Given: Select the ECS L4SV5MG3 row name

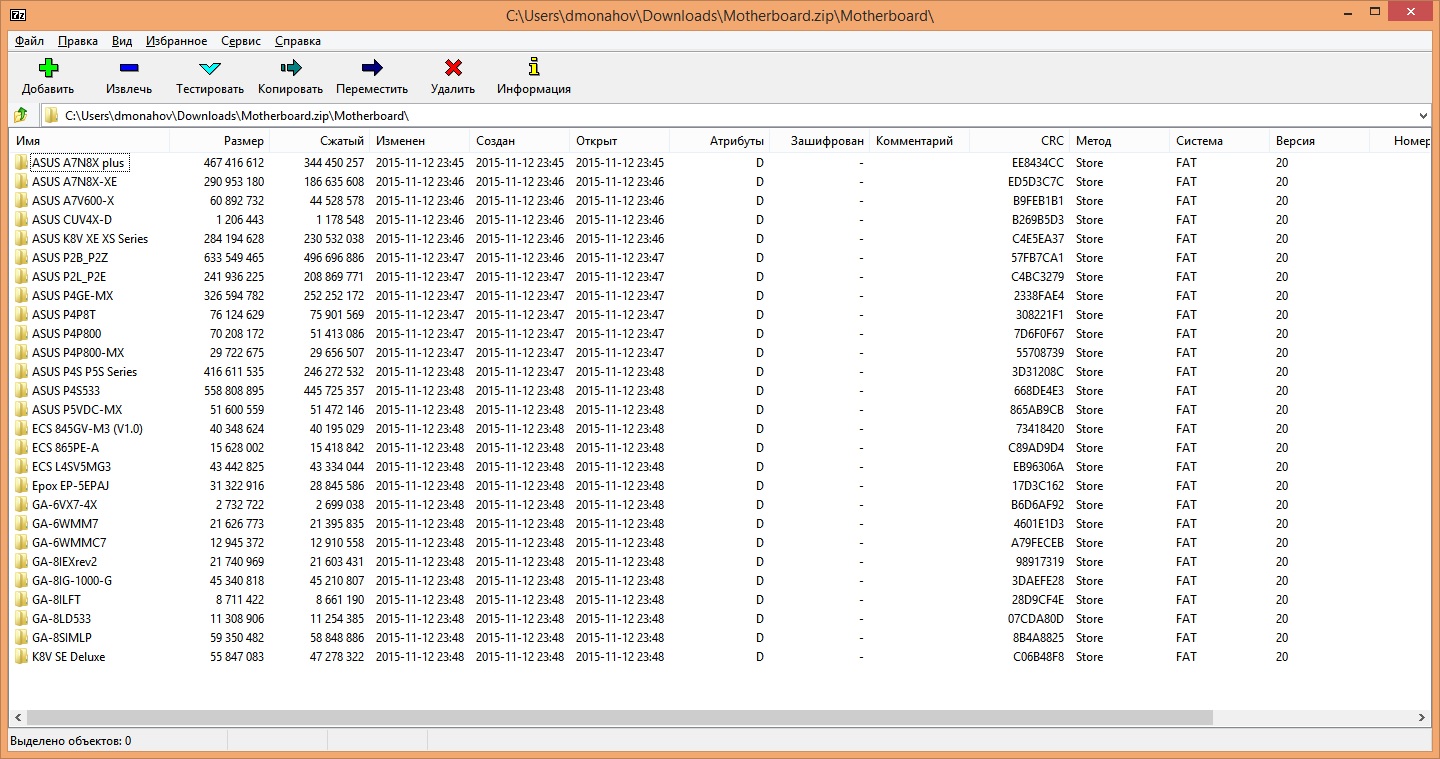Looking at the screenshot, I should (x=71, y=466).
